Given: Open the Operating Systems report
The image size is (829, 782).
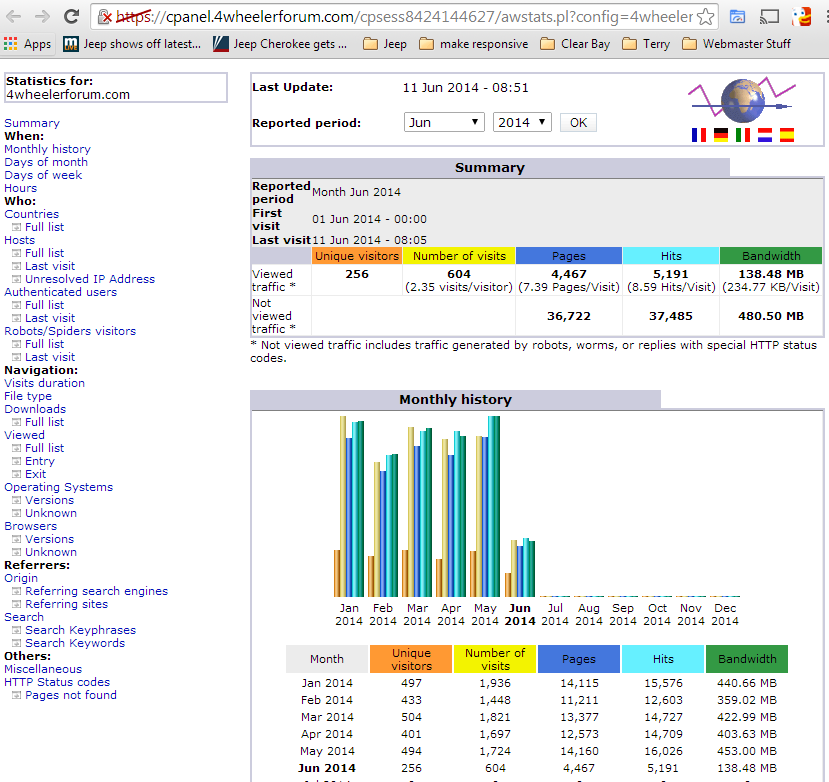Looking at the screenshot, I should point(59,487).
